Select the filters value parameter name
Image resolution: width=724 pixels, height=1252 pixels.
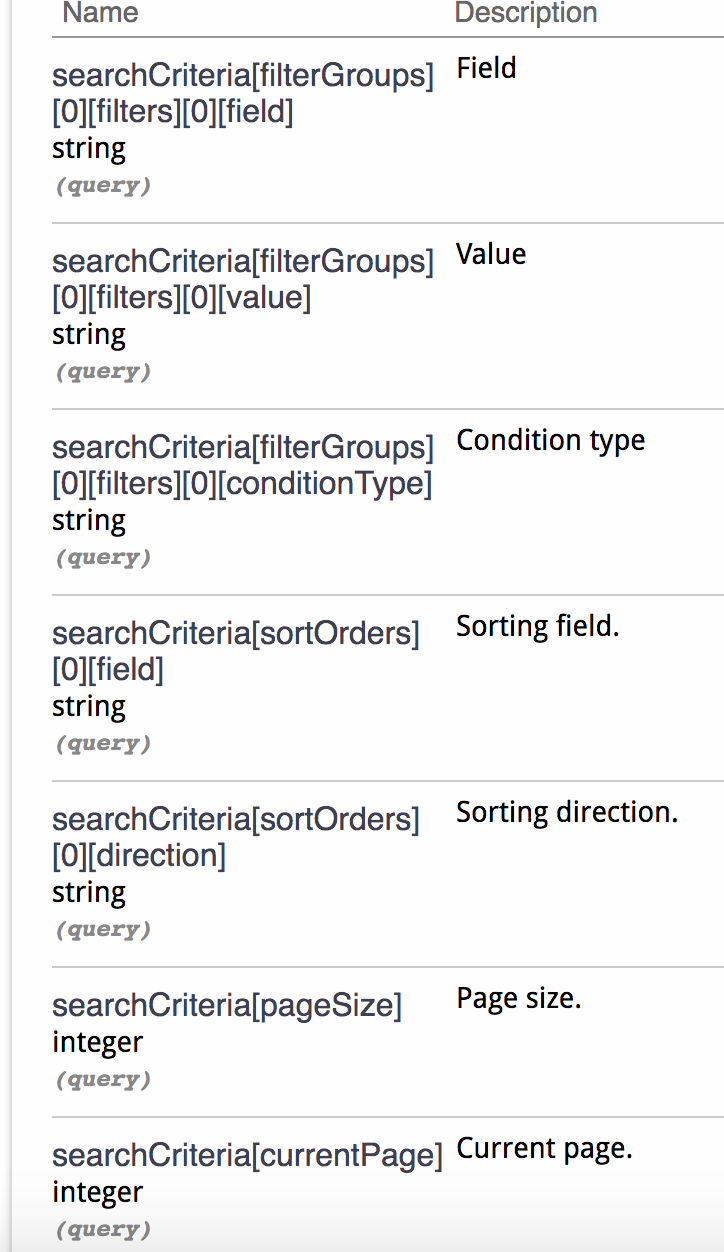click(x=243, y=279)
